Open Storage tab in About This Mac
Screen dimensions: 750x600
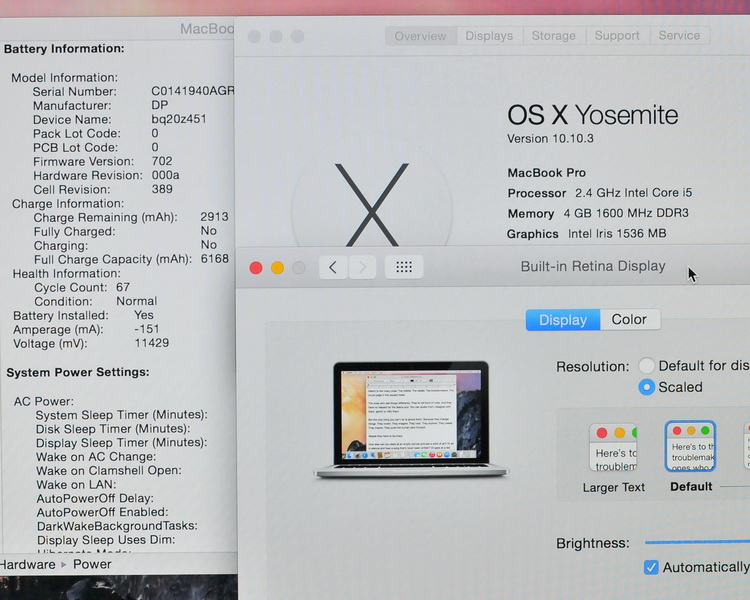click(x=553, y=36)
